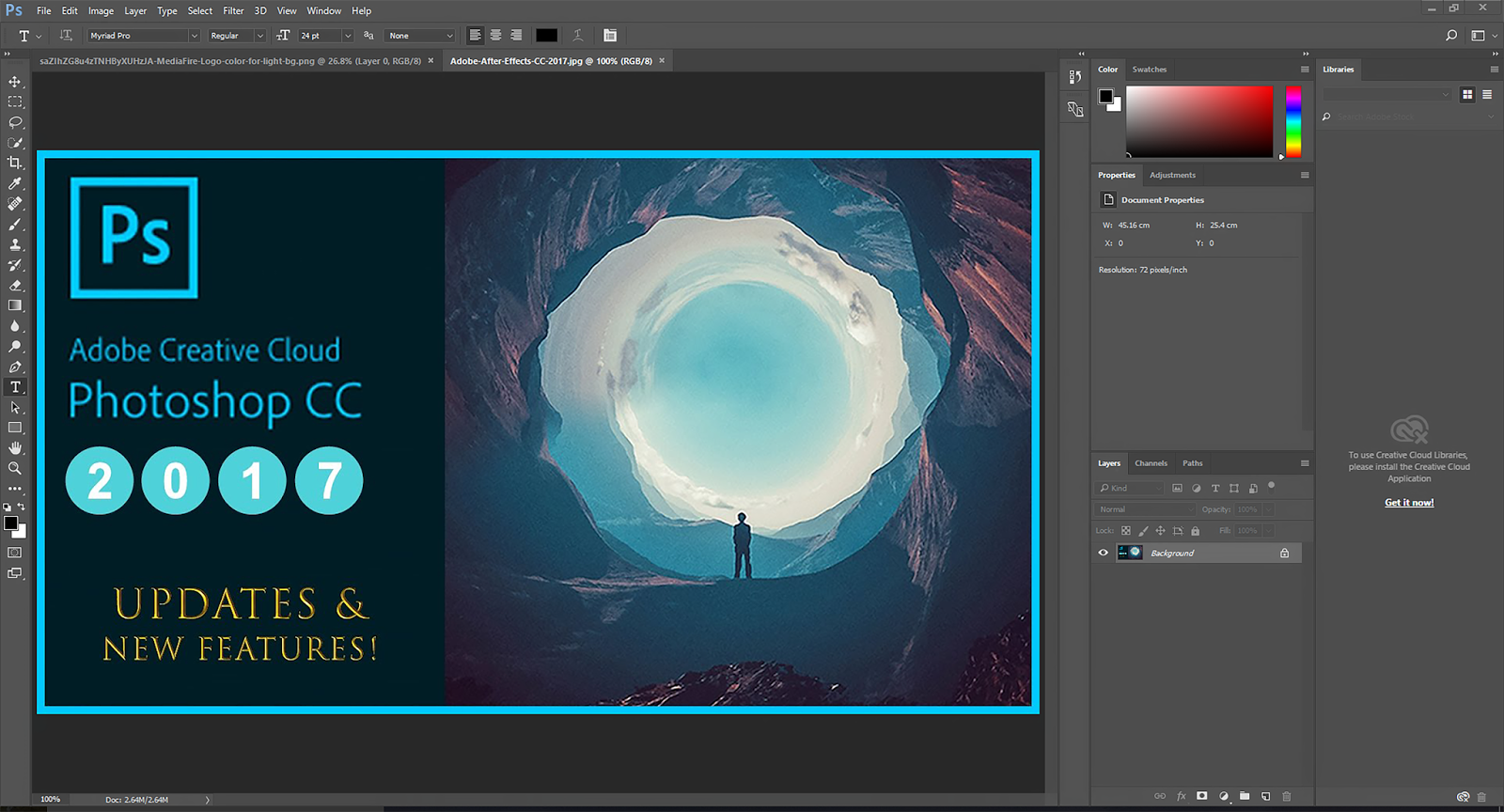
Task: Open the Layer menu
Action: pos(135,11)
